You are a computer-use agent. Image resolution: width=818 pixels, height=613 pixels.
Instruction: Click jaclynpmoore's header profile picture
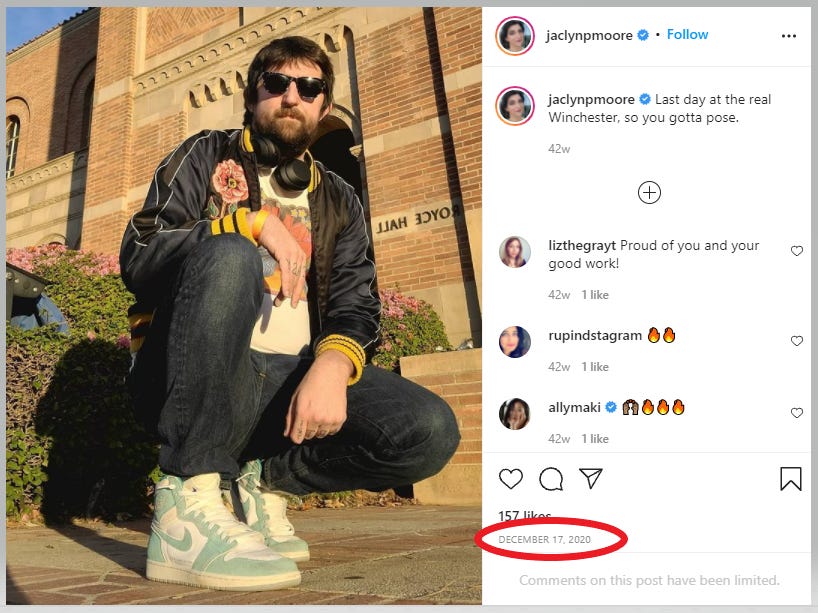point(515,36)
